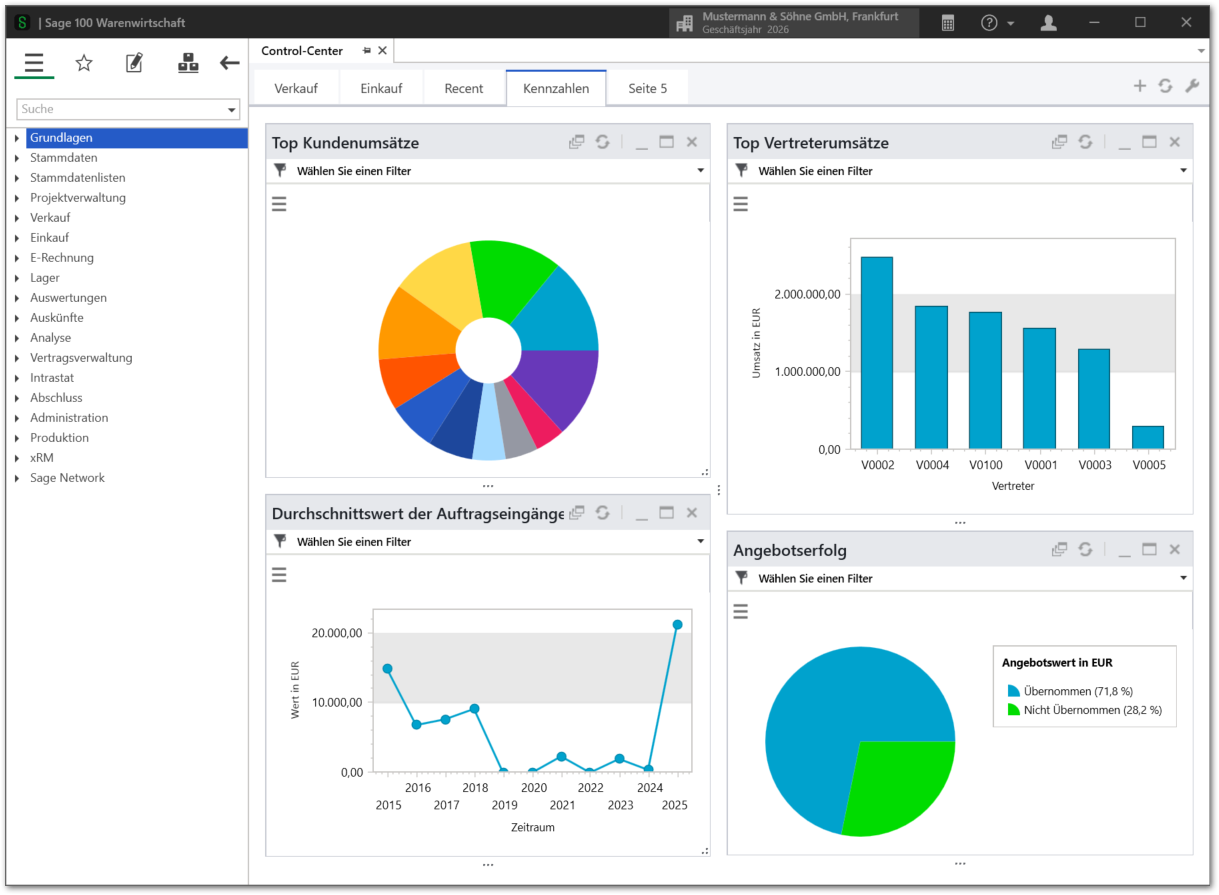
Task: Pop out the Top Vertreterumsätze widget
Action: click(1060, 142)
